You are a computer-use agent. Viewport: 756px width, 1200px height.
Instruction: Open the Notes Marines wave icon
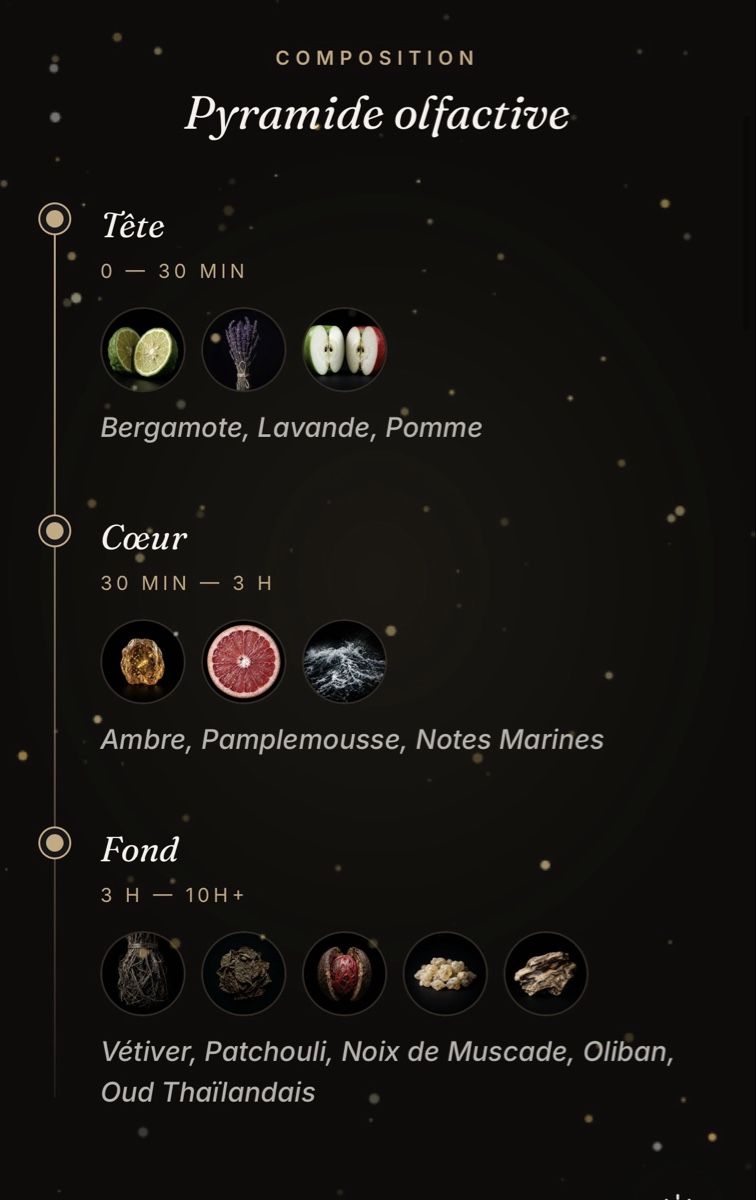coord(345,662)
